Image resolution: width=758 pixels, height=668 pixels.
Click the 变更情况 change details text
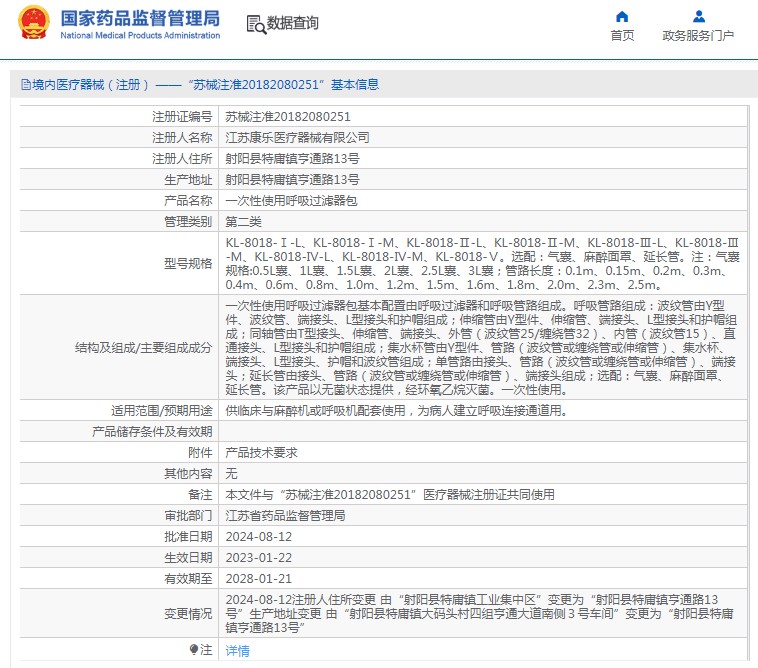pyautogui.click(x=480, y=614)
